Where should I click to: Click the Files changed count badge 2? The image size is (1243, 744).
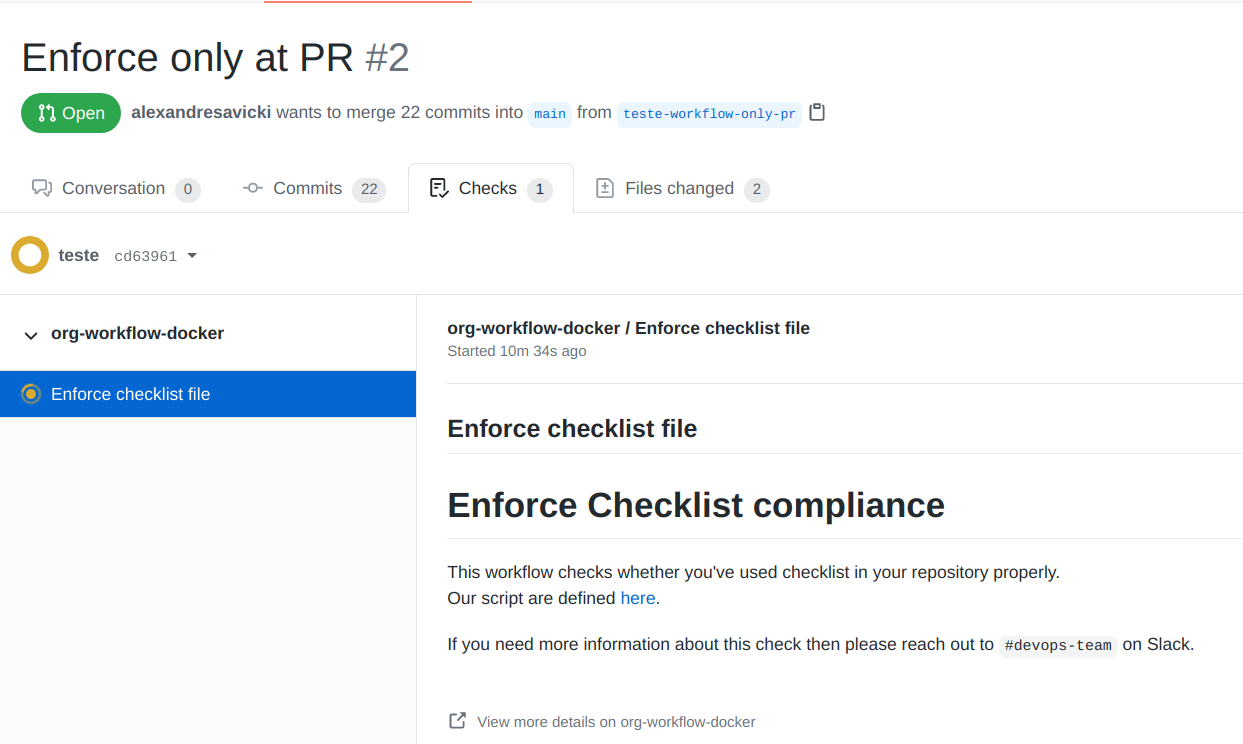point(757,189)
